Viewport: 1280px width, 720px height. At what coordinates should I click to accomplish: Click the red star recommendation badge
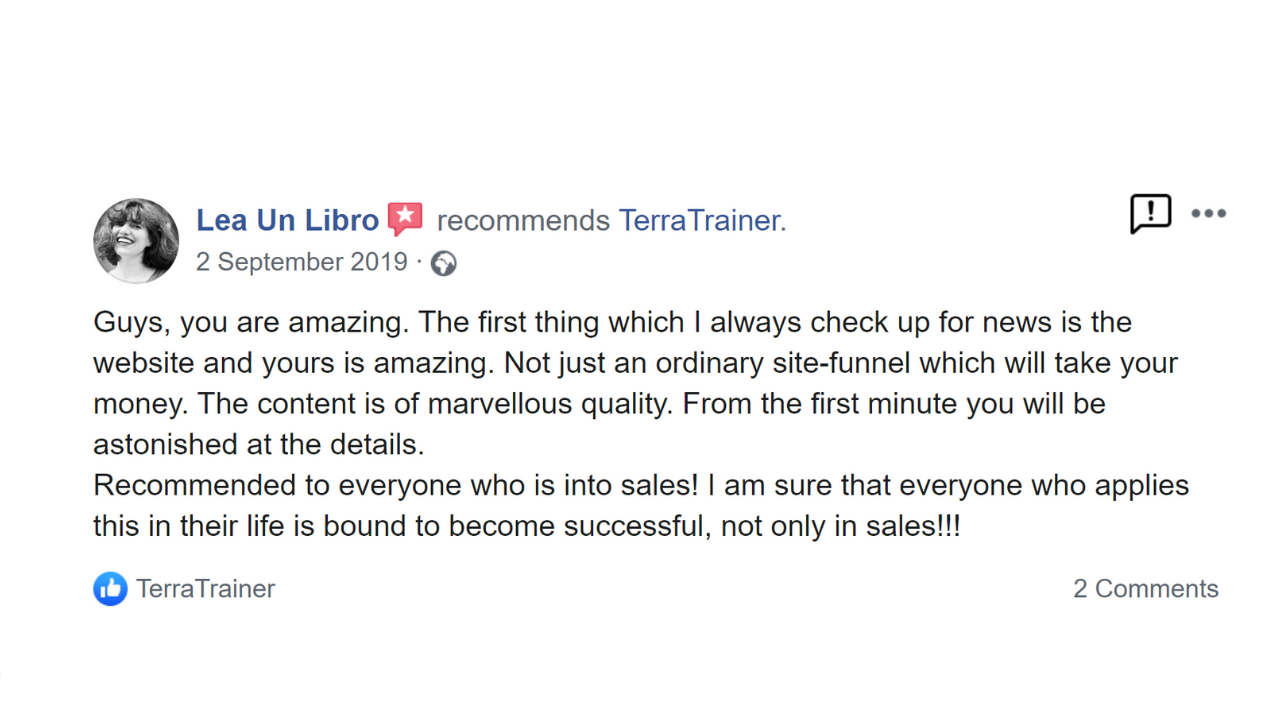tap(405, 219)
